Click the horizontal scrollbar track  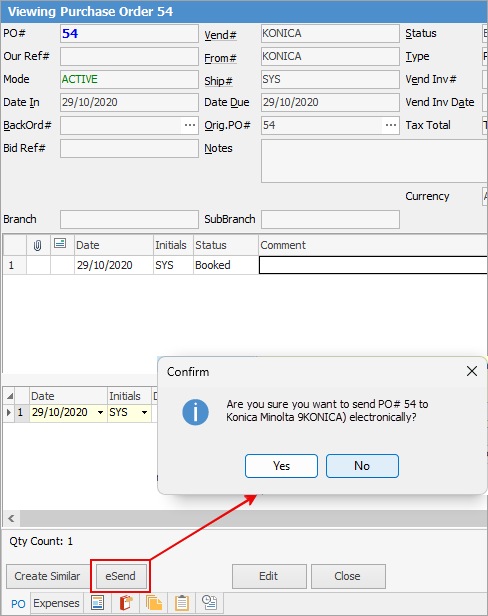click(254, 519)
